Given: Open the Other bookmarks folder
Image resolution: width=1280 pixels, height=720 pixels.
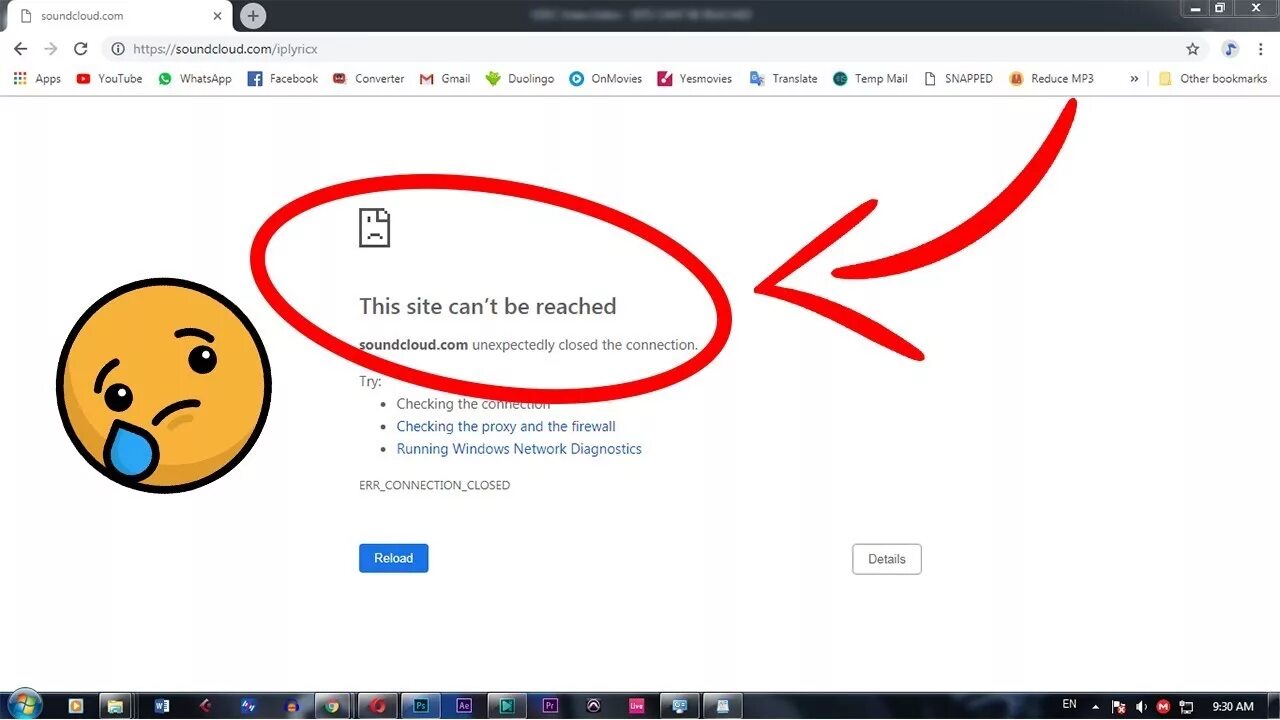Looking at the screenshot, I should [x=1213, y=79].
